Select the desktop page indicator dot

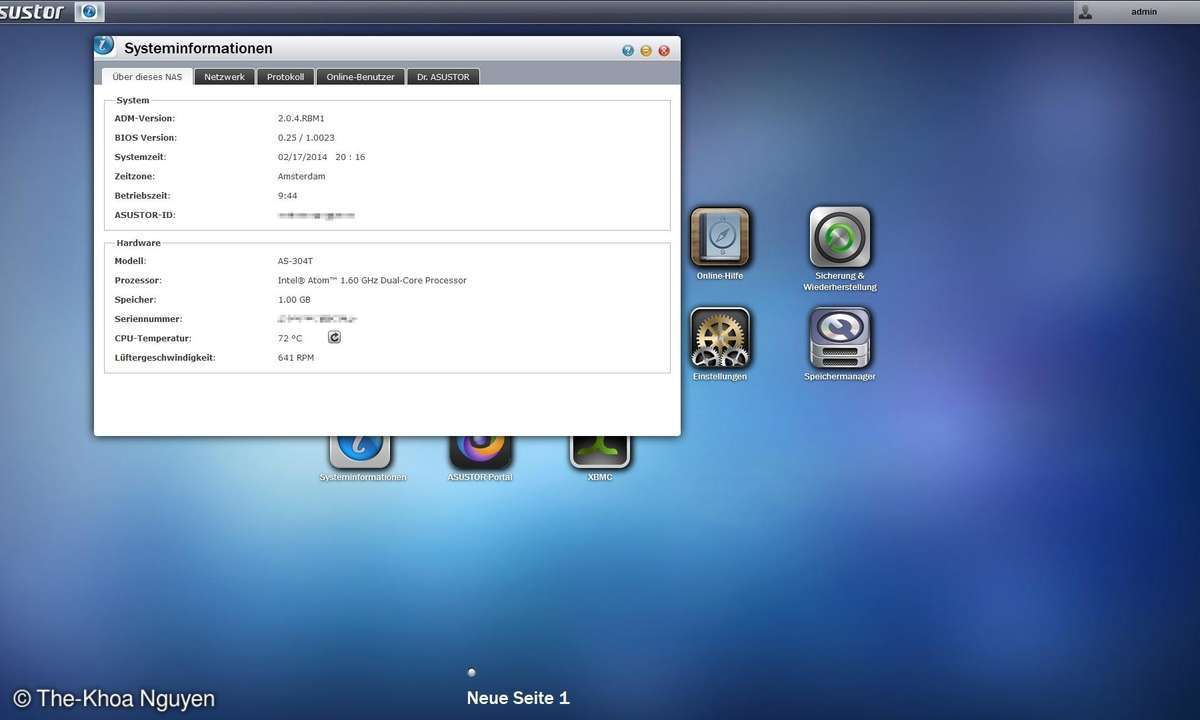[472, 672]
